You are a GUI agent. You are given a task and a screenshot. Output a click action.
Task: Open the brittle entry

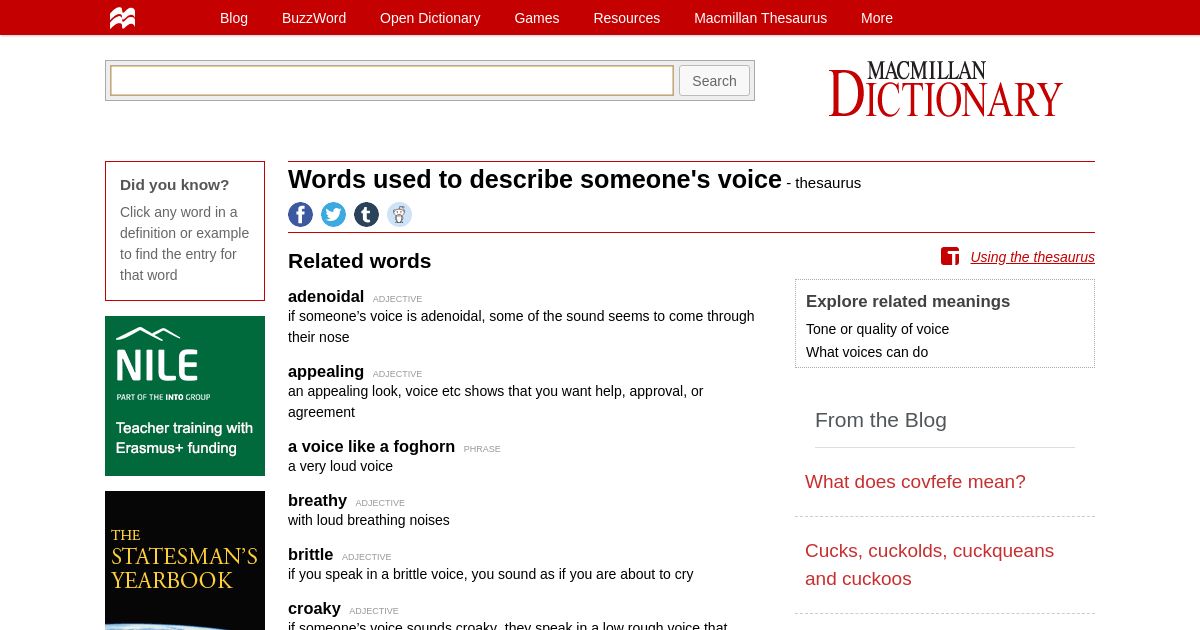310,555
